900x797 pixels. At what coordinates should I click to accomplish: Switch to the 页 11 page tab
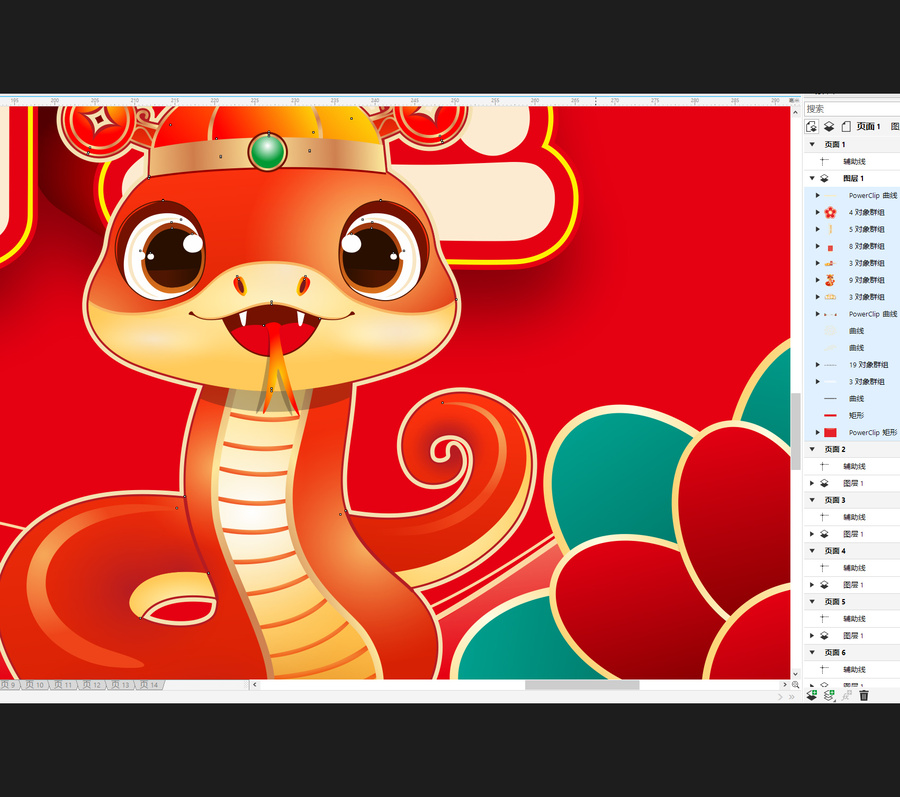(64, 685)
